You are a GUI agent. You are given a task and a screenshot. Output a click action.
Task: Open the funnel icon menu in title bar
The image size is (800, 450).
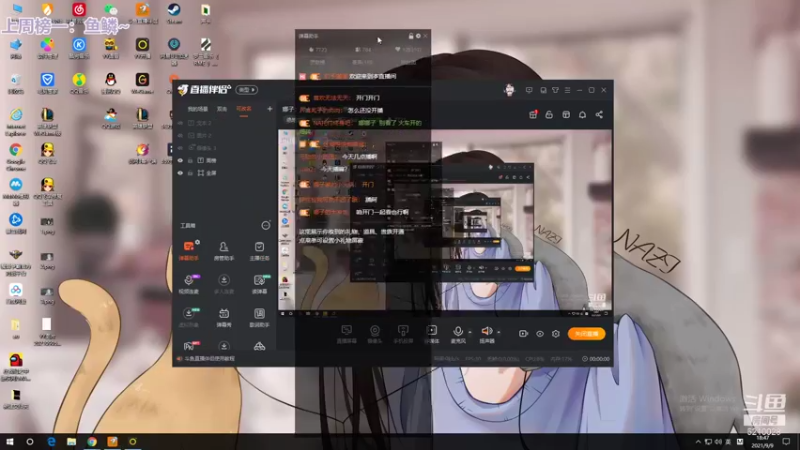point(555,90)
